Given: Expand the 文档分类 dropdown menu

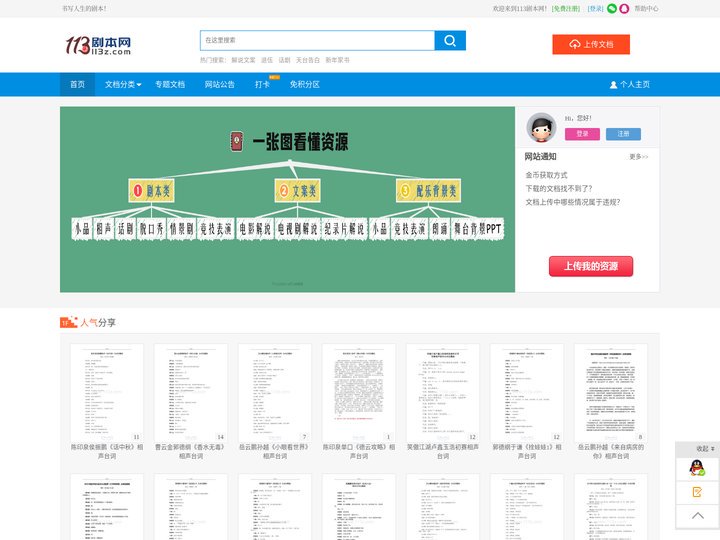Looking at the screenshot, I should click(123, 84).
